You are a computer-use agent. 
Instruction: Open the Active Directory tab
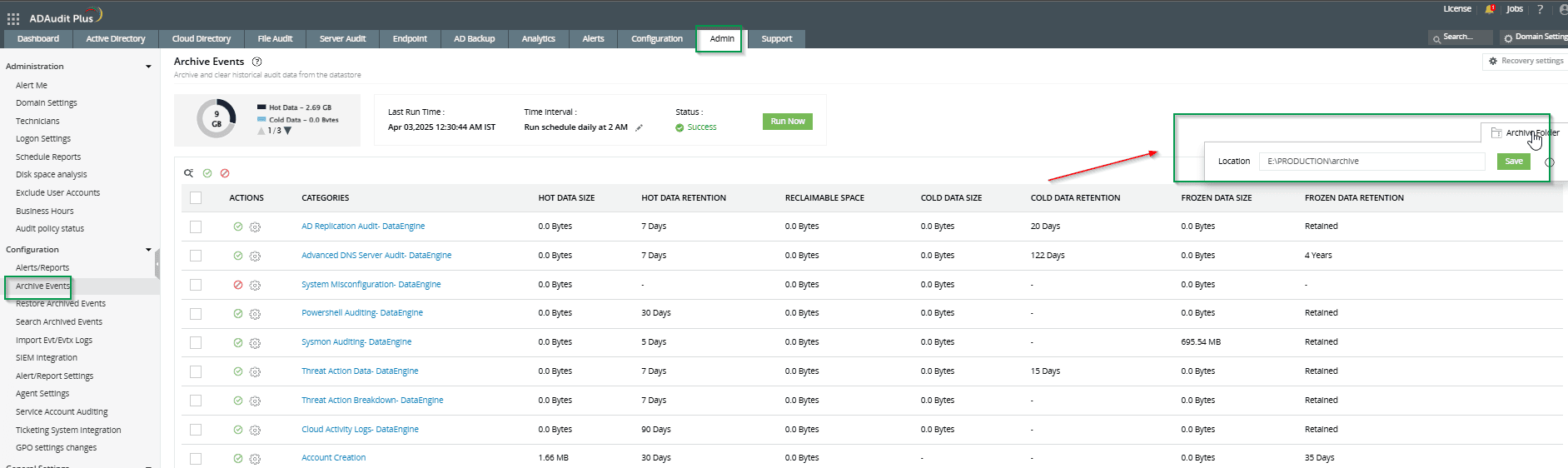[116, 39]
